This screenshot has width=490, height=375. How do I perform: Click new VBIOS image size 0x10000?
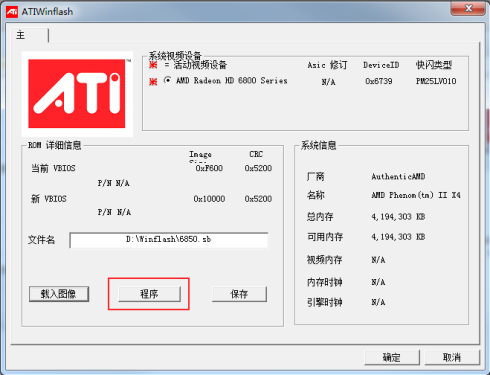pos(209,199)
